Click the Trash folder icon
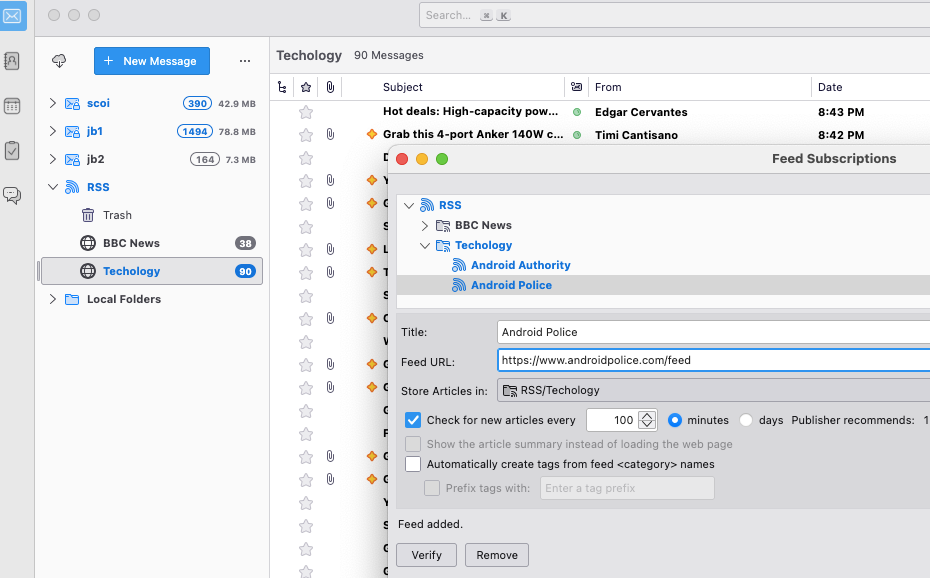The image size is (930, 578). click(88, 215)
